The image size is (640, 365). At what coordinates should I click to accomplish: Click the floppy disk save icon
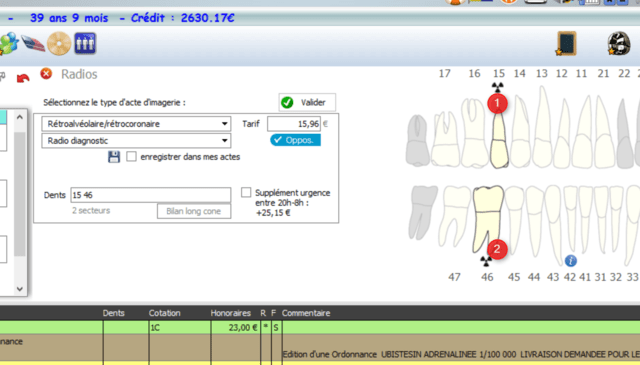click(114, 157)
